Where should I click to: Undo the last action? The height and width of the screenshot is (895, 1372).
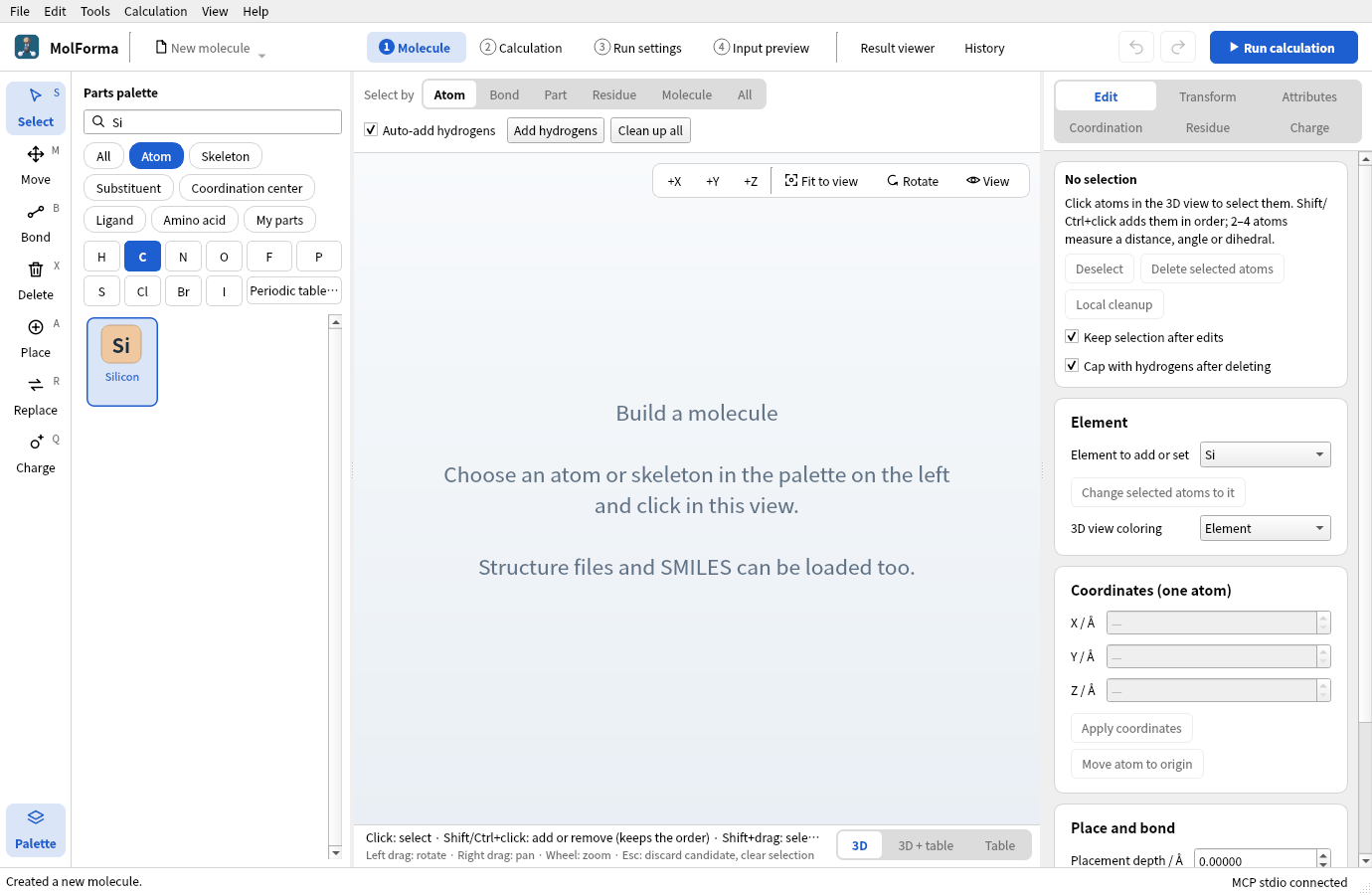click(x=1136, y=47)
